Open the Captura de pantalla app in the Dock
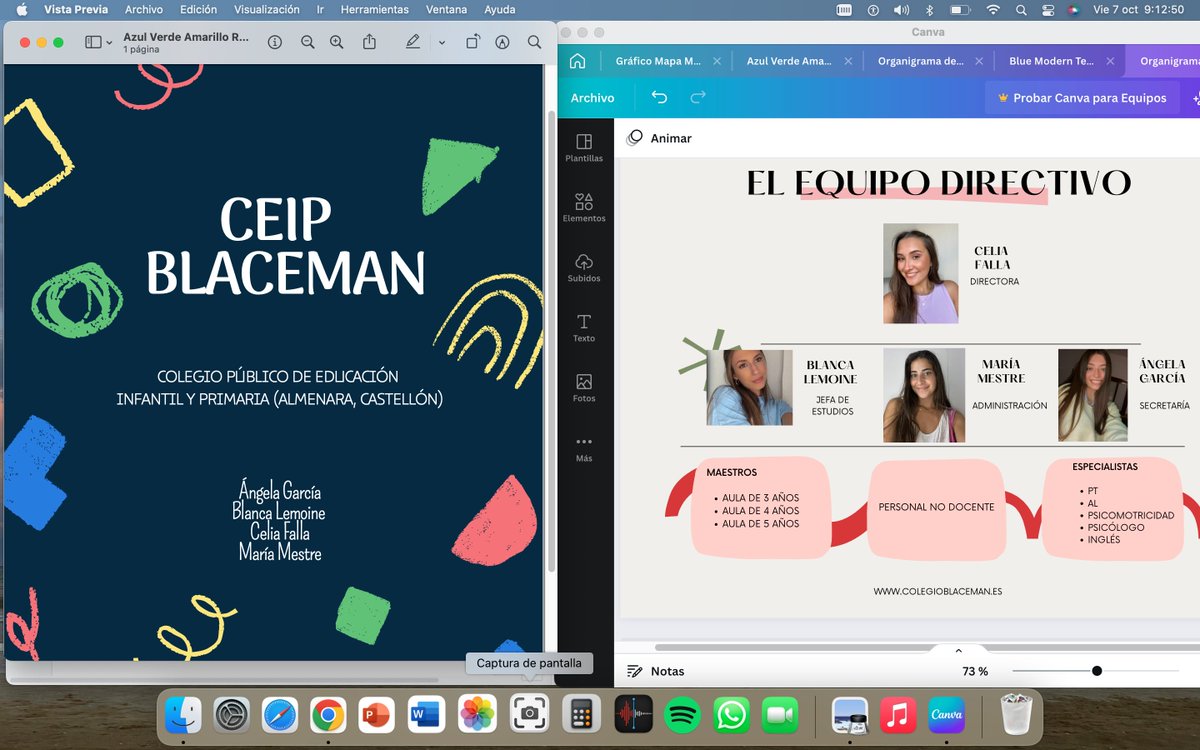The image size is (1200, 750). click(529, 714)
